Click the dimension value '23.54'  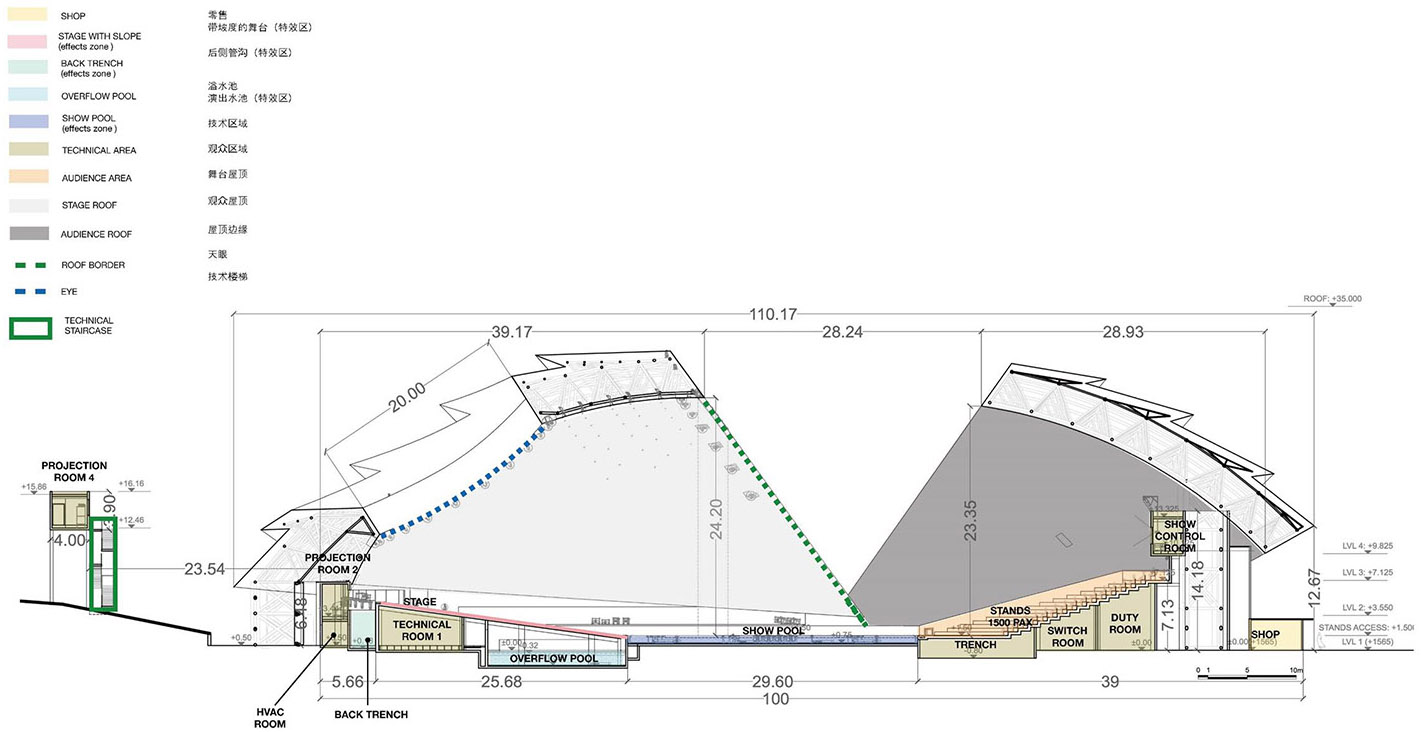(204, 569)
